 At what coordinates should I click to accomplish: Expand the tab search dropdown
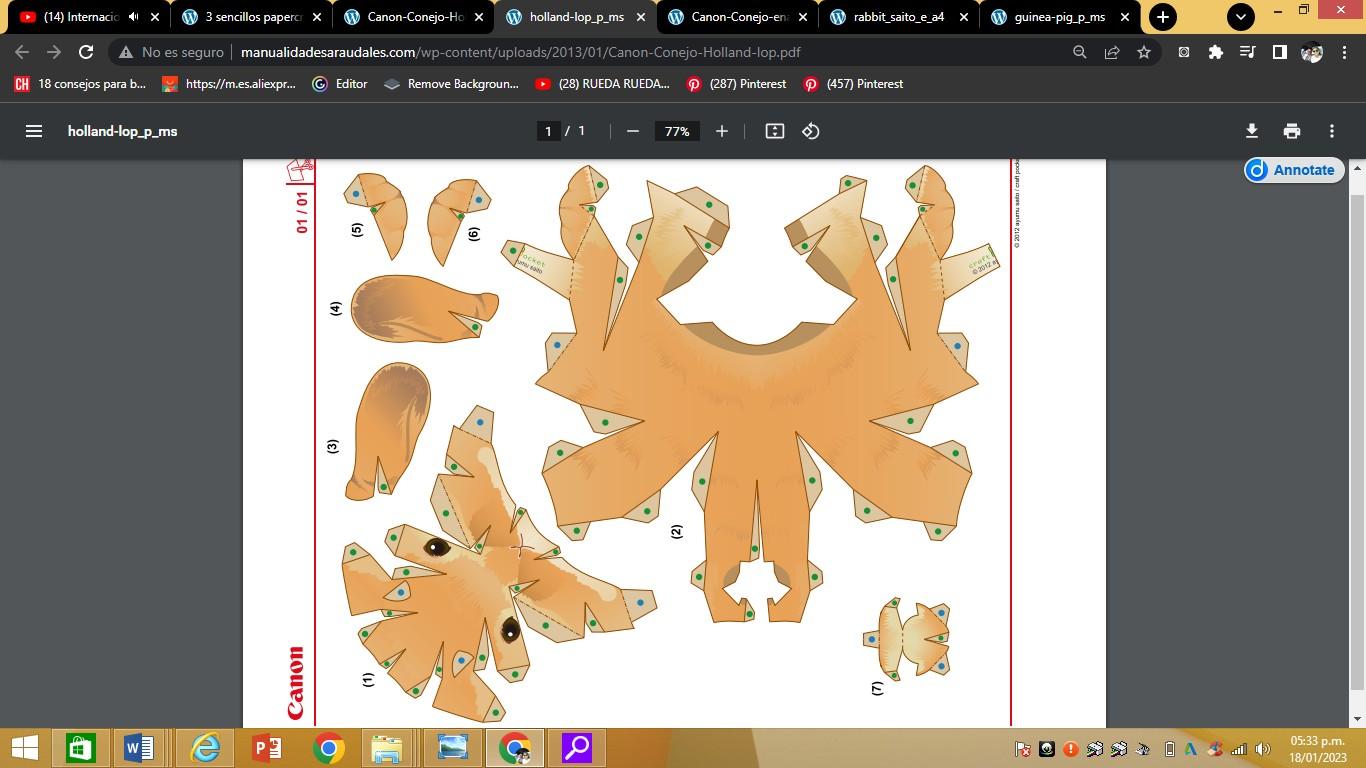click(1240, 17)
